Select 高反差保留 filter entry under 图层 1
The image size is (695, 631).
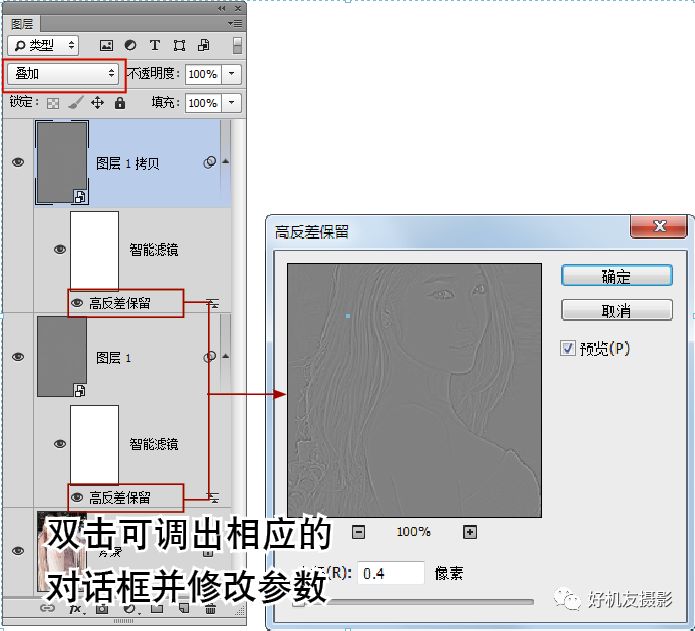[x=120, y=497]
